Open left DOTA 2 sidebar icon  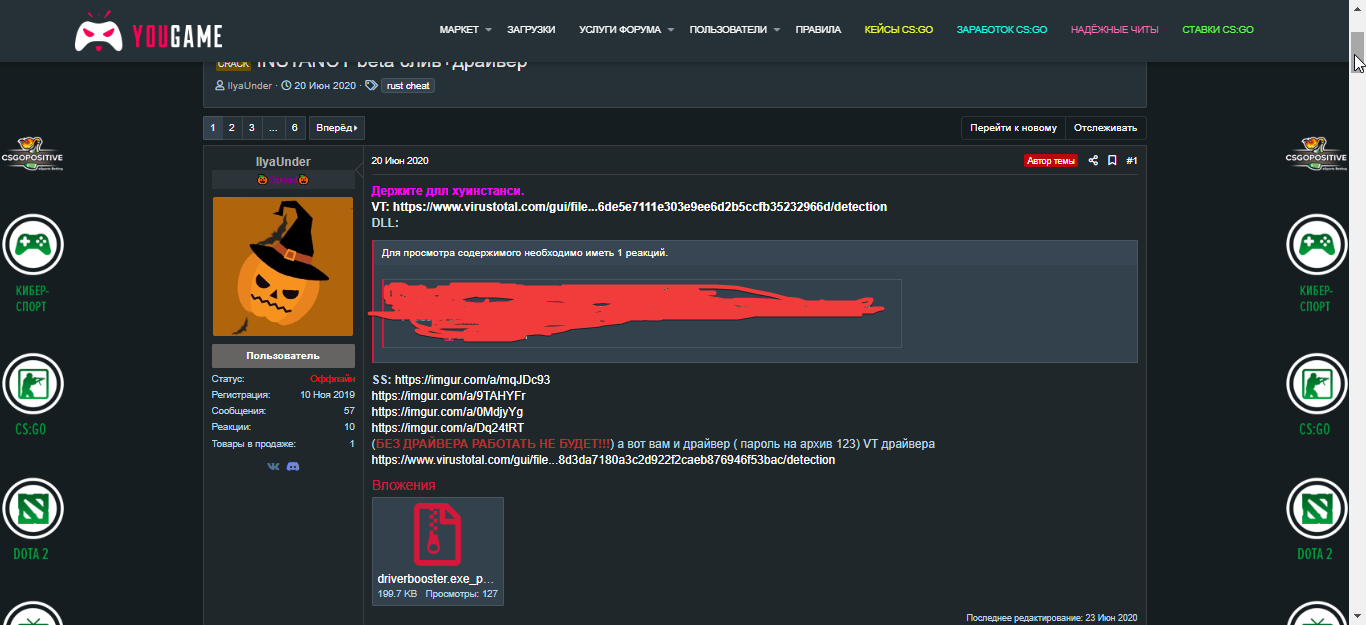32,509
